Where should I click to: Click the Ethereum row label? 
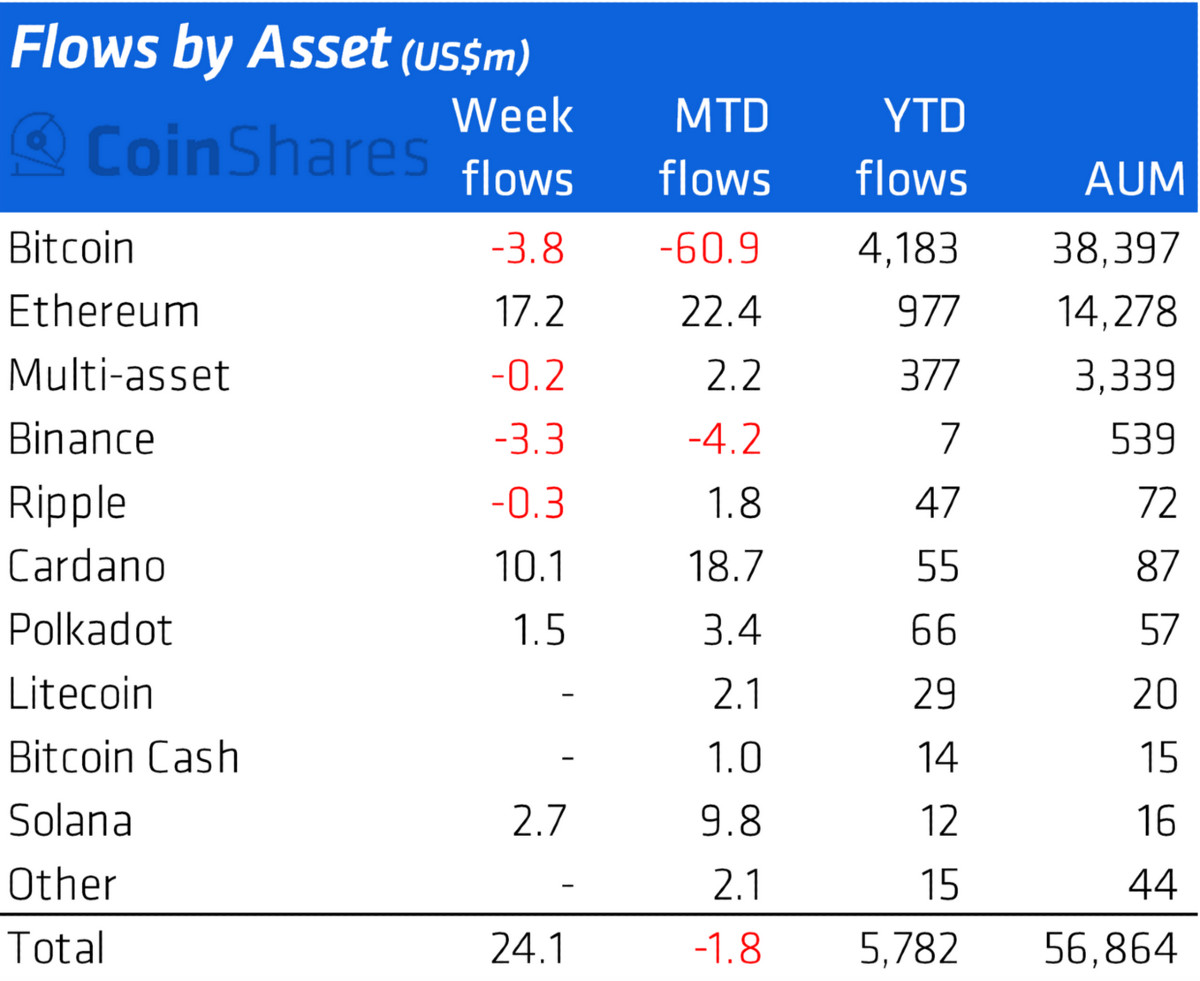[104, 312]
